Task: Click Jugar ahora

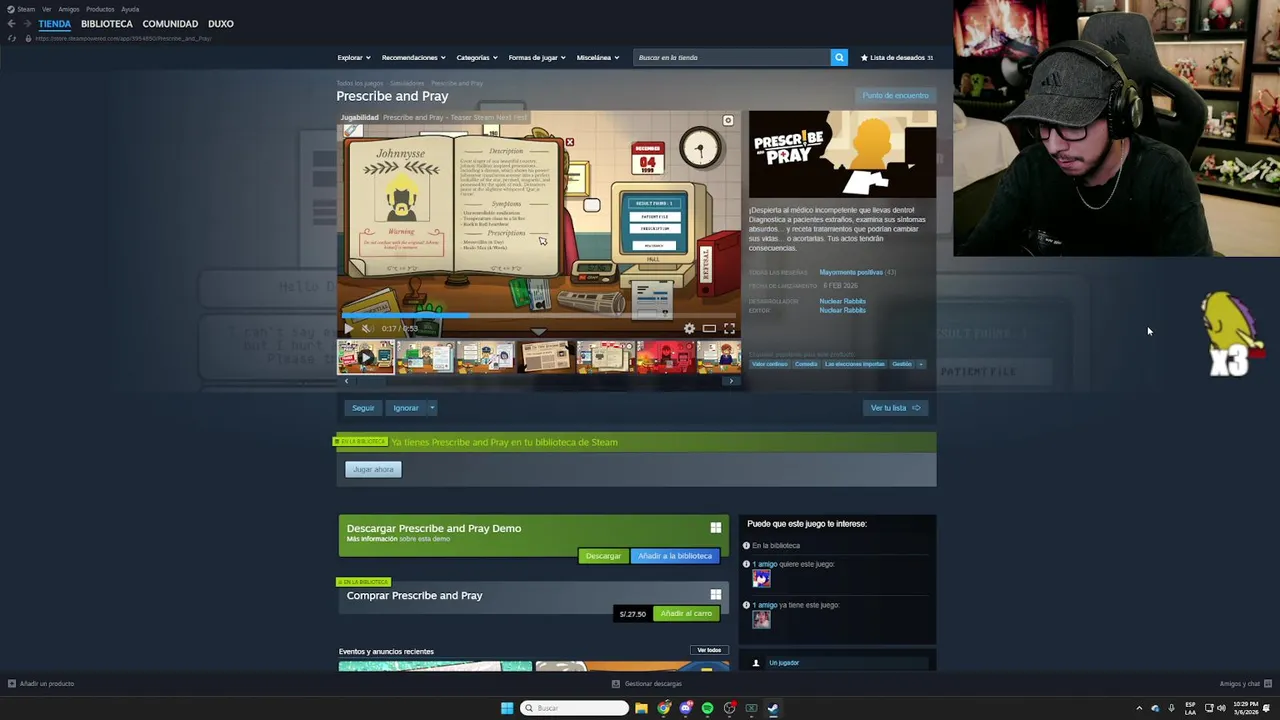Action: 373,469
